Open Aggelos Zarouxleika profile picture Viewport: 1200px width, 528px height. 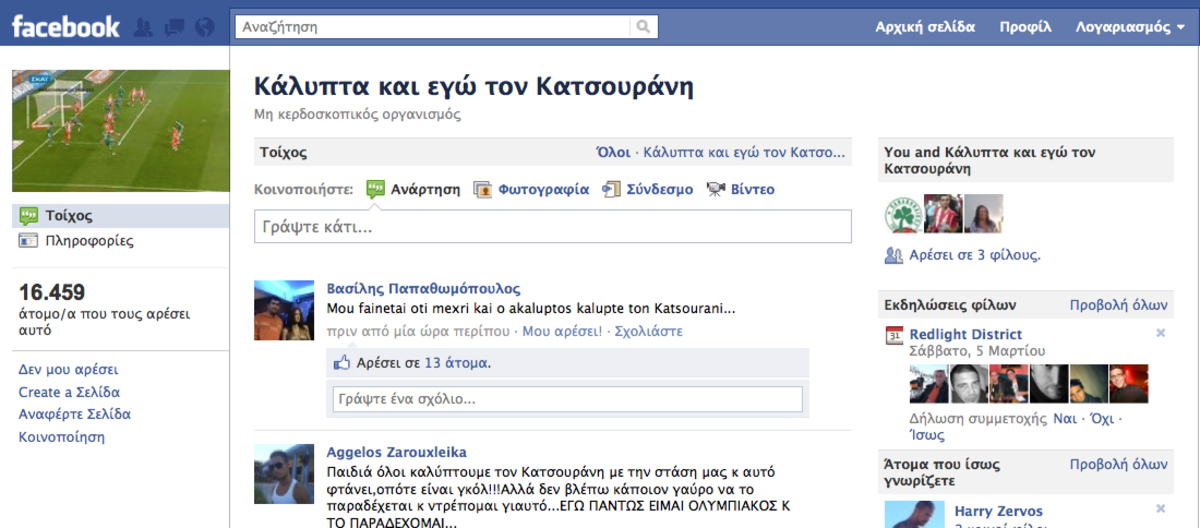(x=285, y=475)
